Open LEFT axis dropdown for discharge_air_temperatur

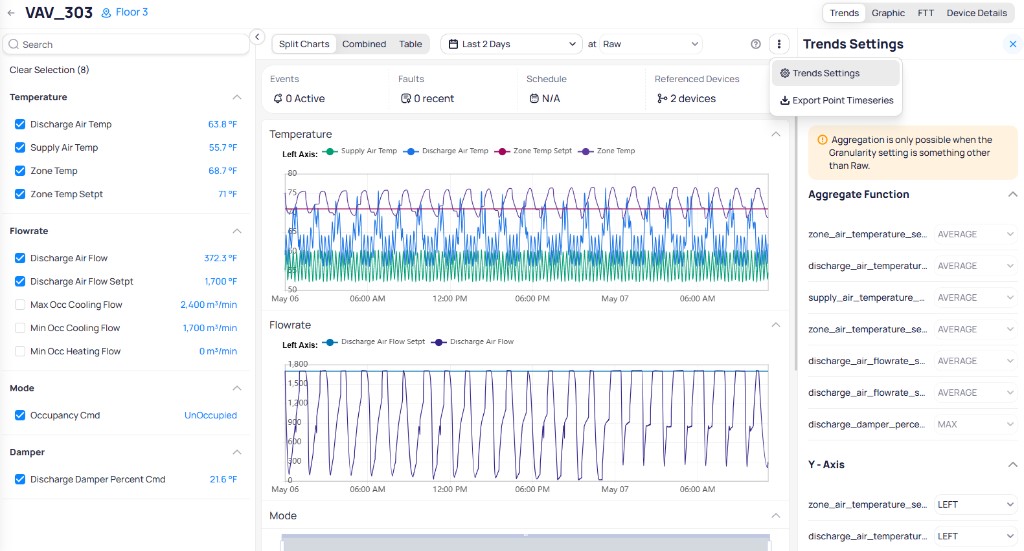(x=976, y=536)
